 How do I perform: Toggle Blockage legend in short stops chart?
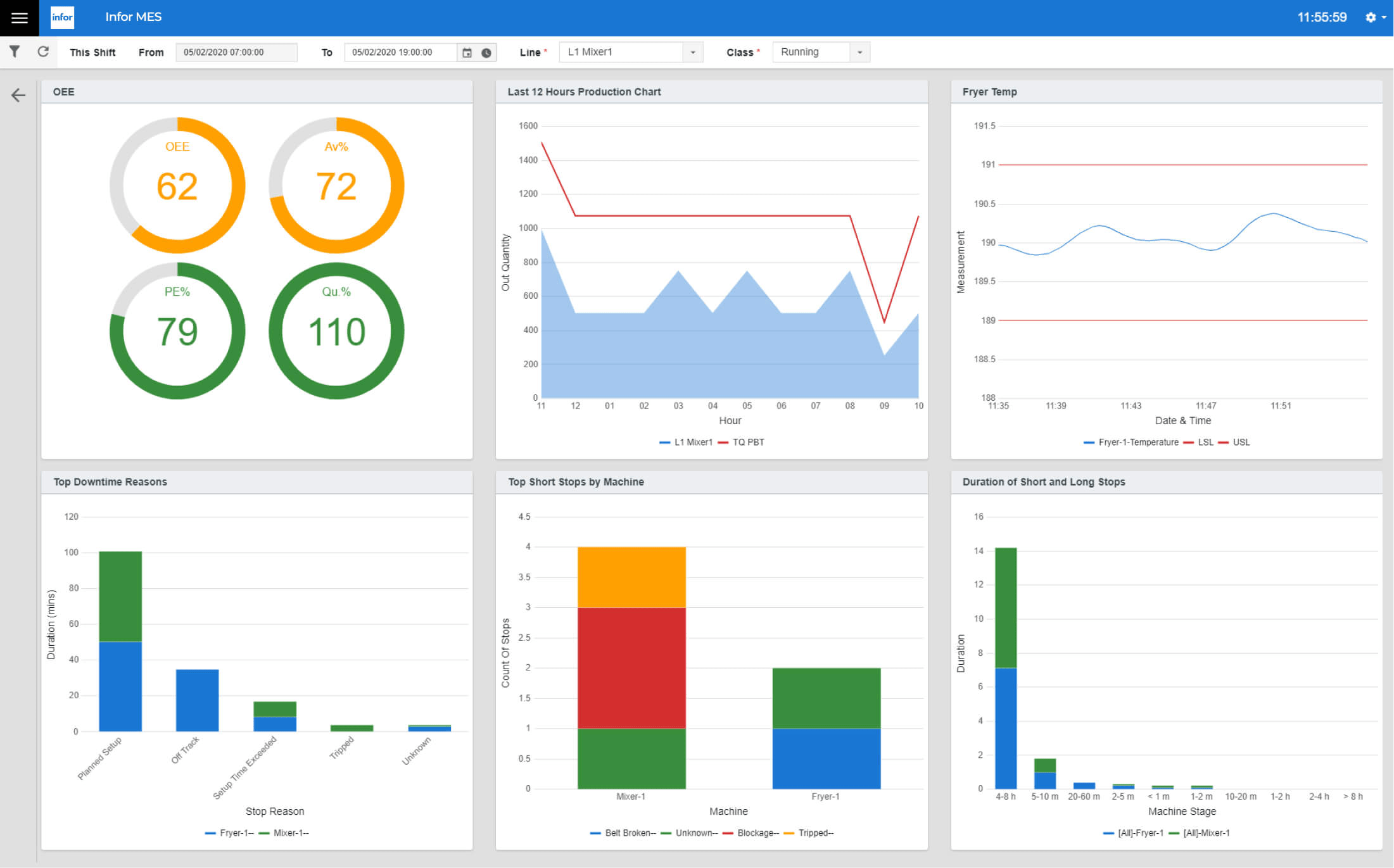(x=757, y=833)
